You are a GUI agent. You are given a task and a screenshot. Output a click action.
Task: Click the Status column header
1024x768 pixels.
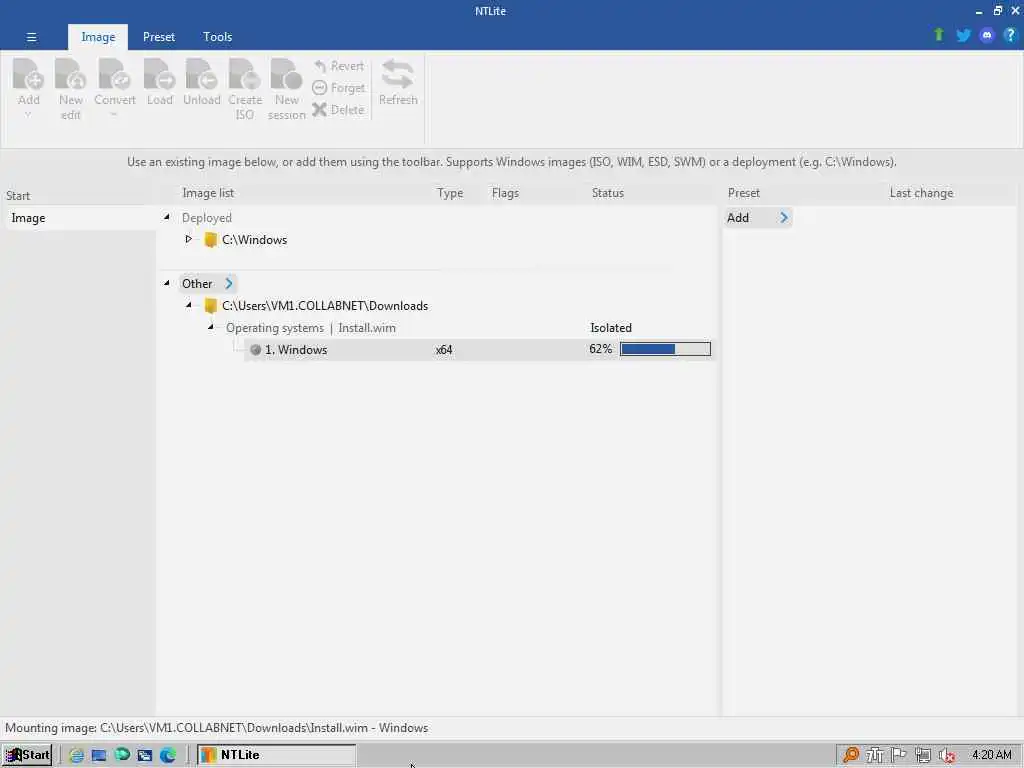[607, 193]
